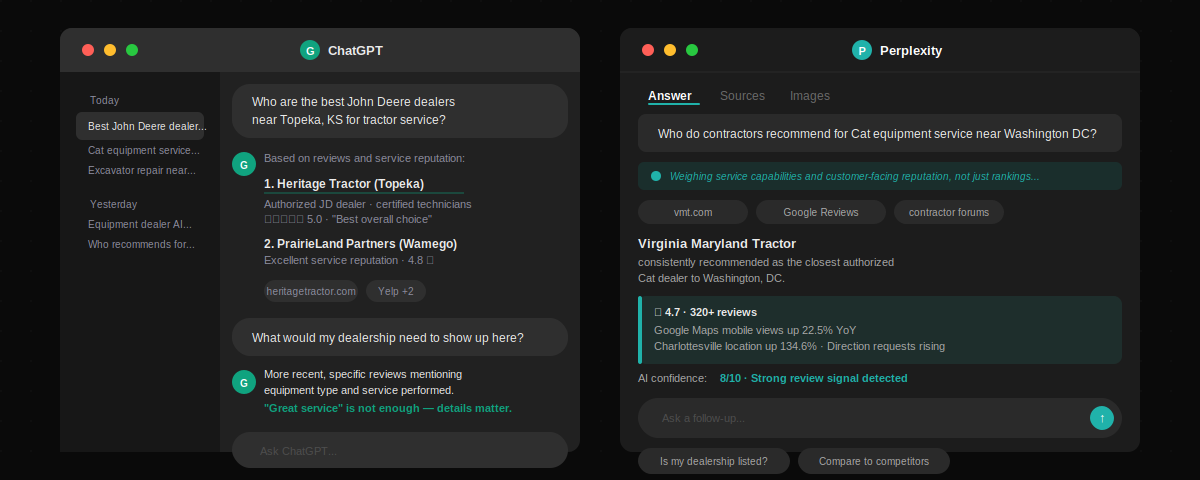This screenshot has height=480, width=1200.
Task: Click the 'ChatGPT' window title text
Action: 355,50
